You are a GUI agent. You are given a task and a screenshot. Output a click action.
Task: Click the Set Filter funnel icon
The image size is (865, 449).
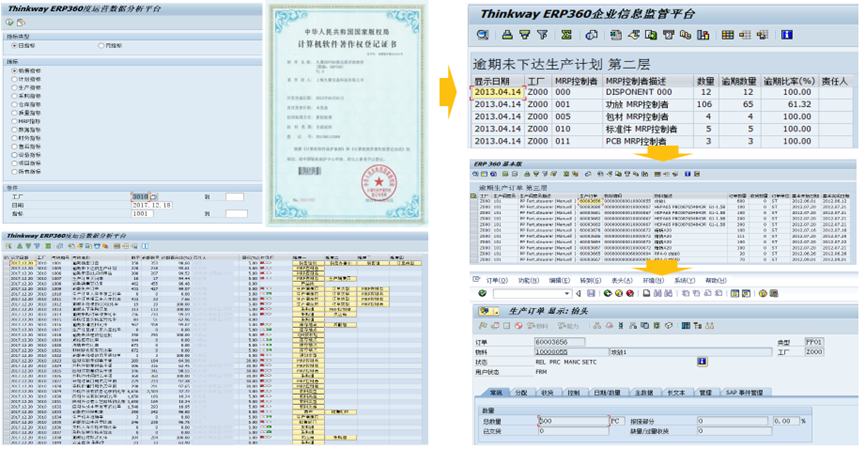pyautogui.click(x=543, y=35)
